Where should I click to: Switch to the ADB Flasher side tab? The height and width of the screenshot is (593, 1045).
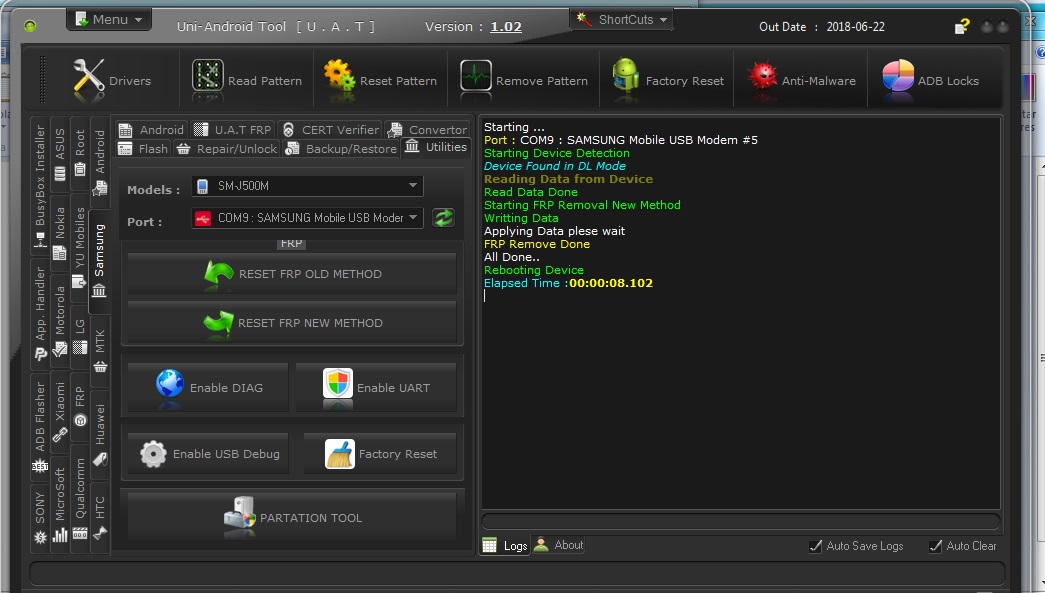point(40,426)
